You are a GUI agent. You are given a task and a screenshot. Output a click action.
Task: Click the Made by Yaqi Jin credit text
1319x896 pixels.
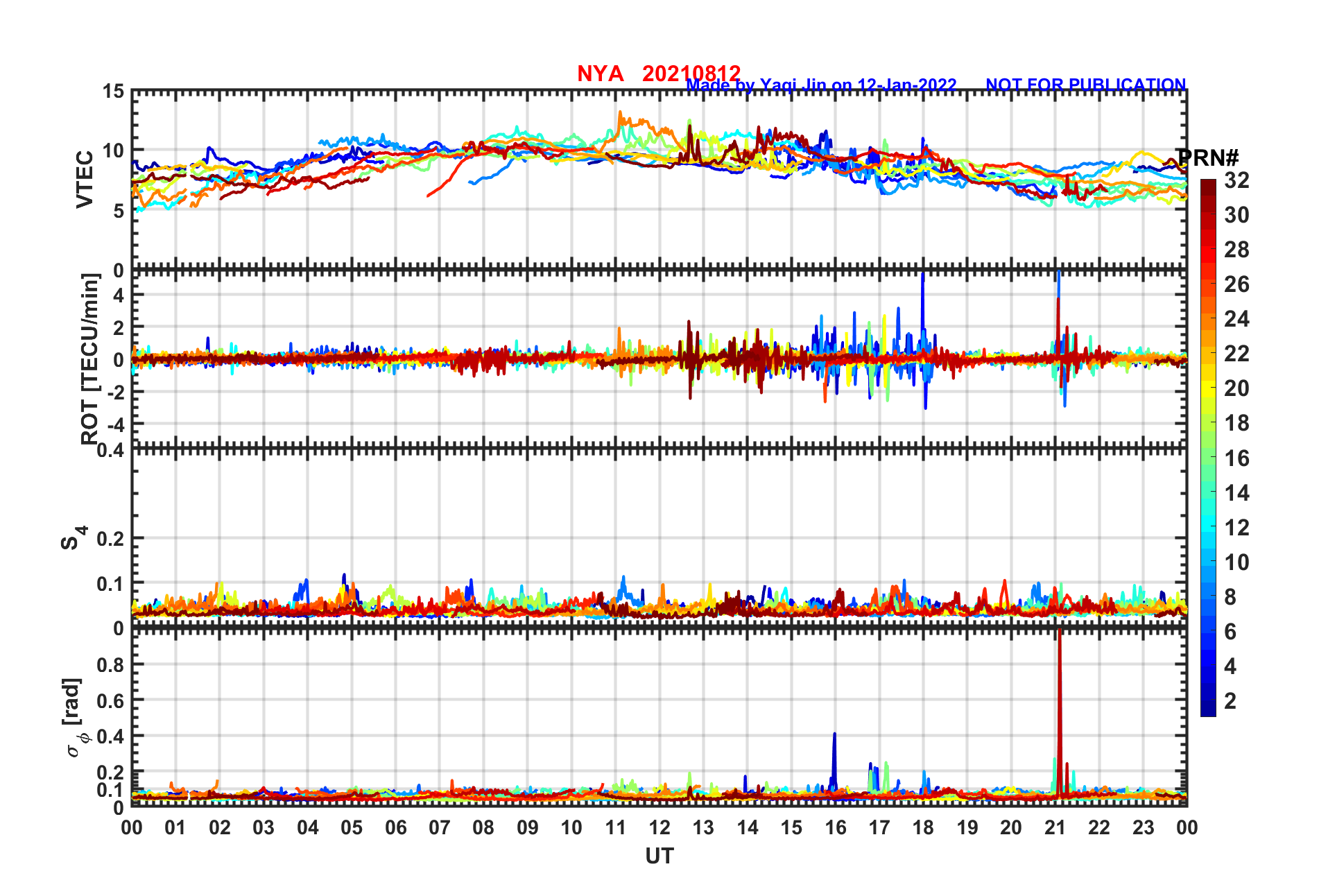click(x=821, y=85)
